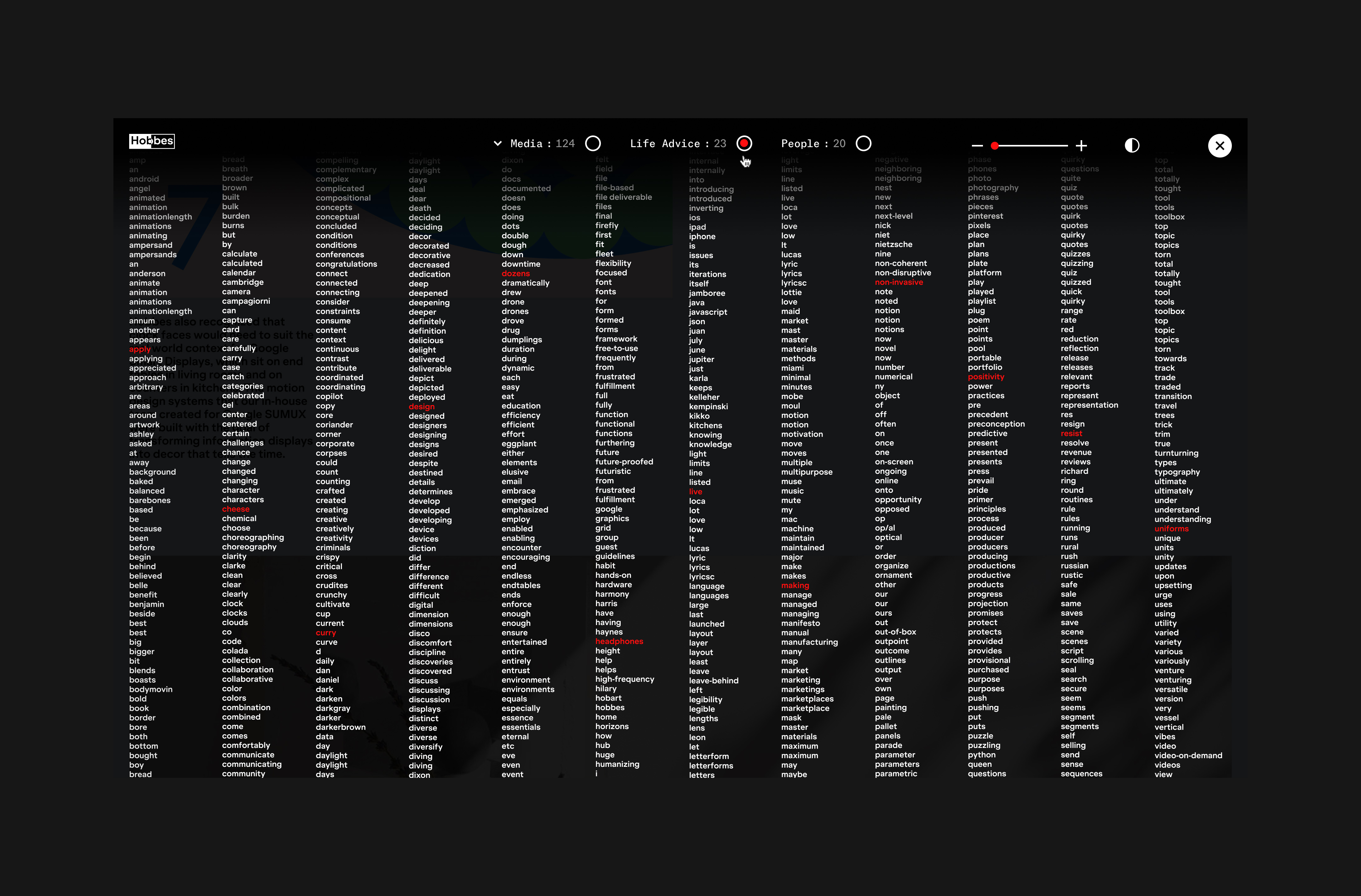This screenshot has height=896, width=1361.
Task: Enable the Media filter radio button
Action: [x=593, y=144]
